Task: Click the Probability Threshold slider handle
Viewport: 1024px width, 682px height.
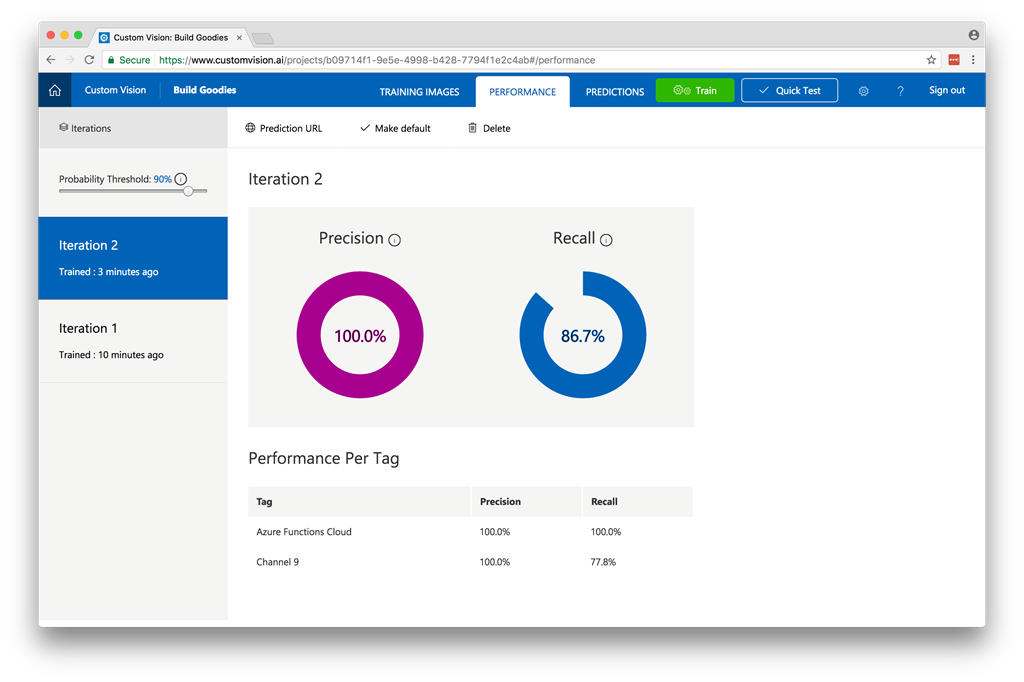Action: pos(188,191)
